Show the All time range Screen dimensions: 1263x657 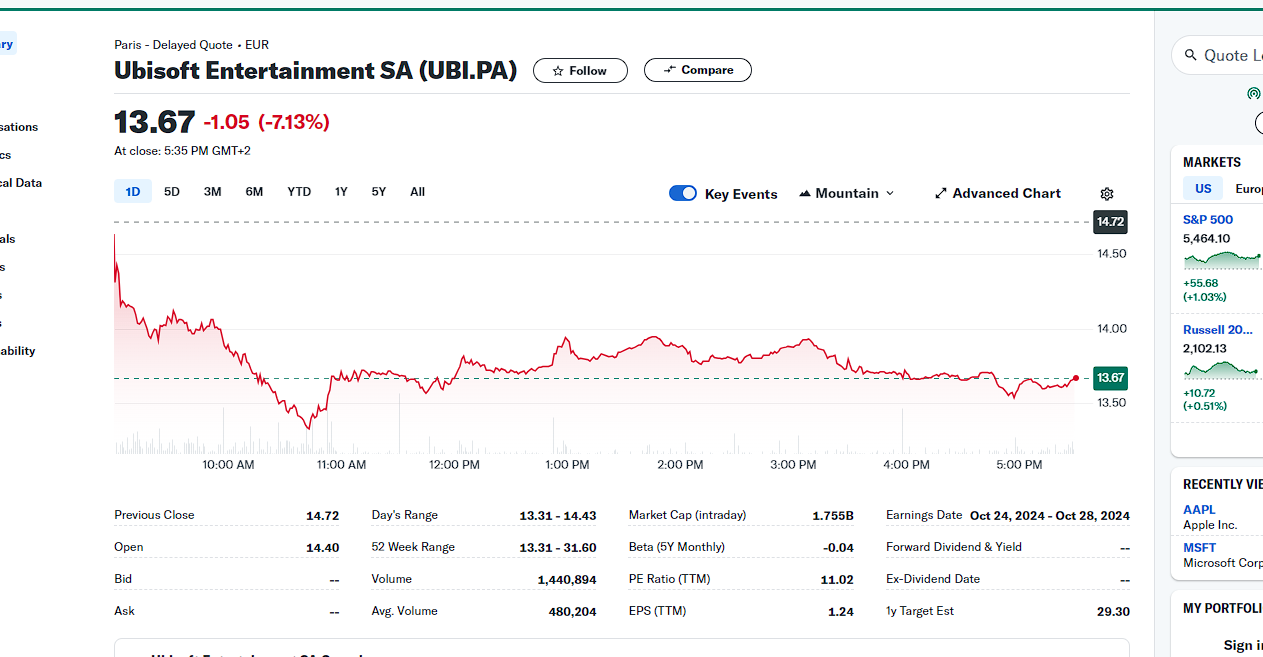[x=417, y=192]
